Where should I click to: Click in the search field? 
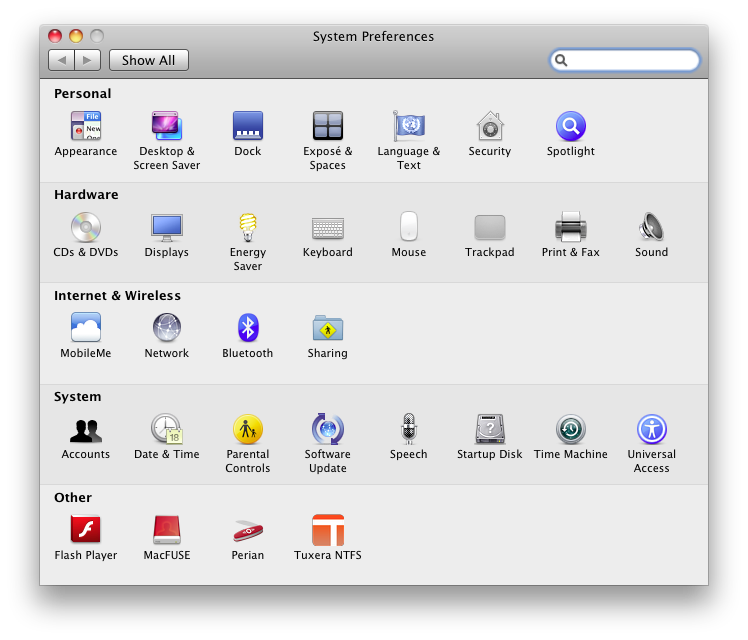624,60
